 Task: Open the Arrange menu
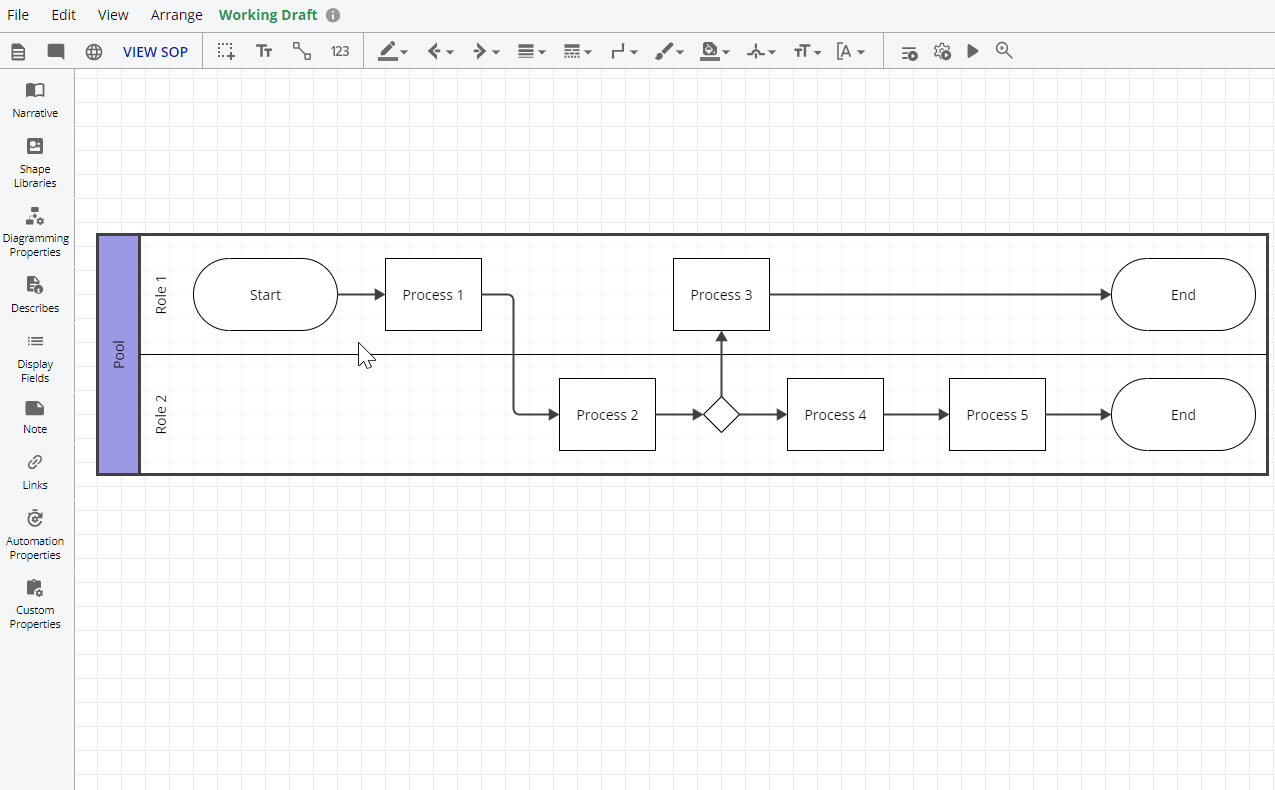[176, 15]
